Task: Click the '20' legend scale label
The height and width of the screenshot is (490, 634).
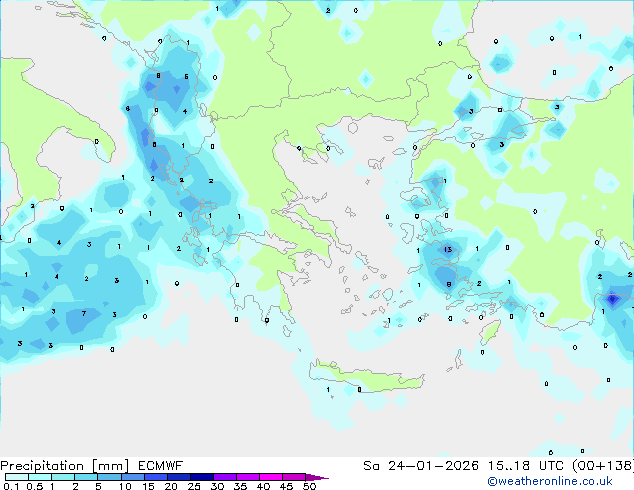Action: point(171,486)
